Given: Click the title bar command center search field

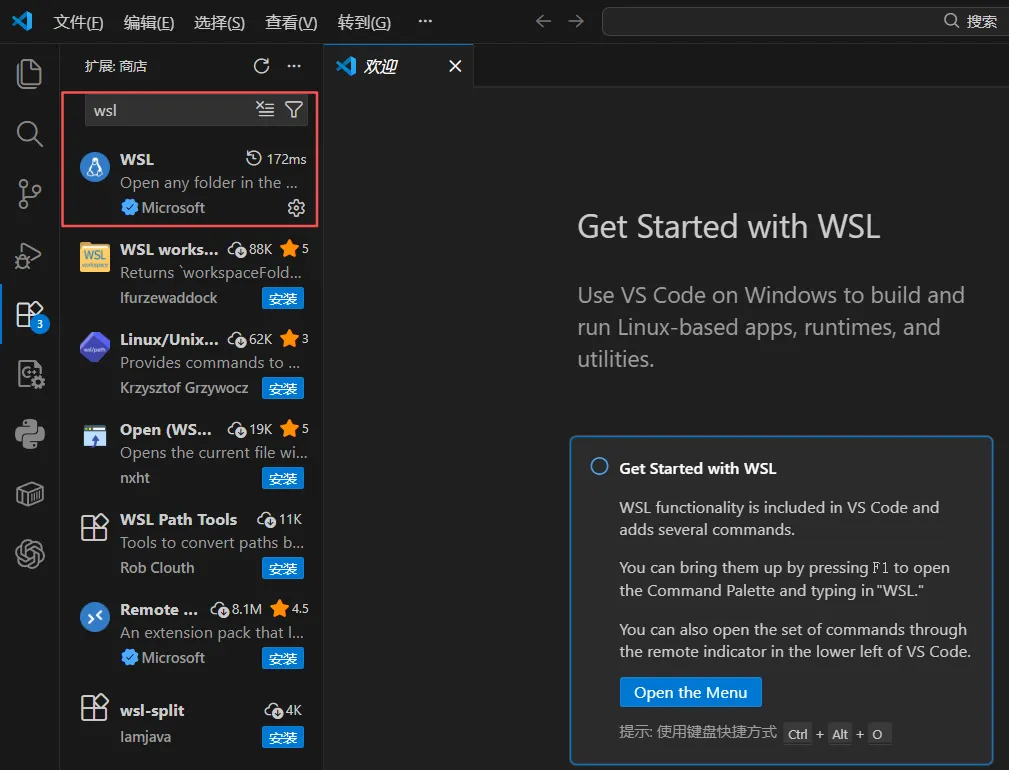Looking at the screenshot, I should (x=804, y=21).
